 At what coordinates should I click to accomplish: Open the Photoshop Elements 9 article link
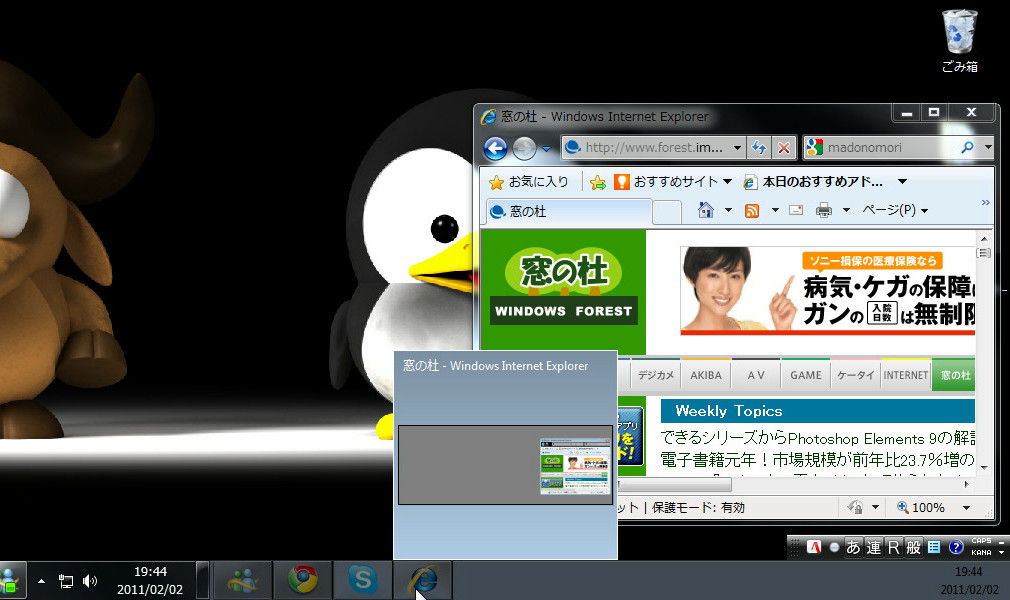tap(817, 438)
